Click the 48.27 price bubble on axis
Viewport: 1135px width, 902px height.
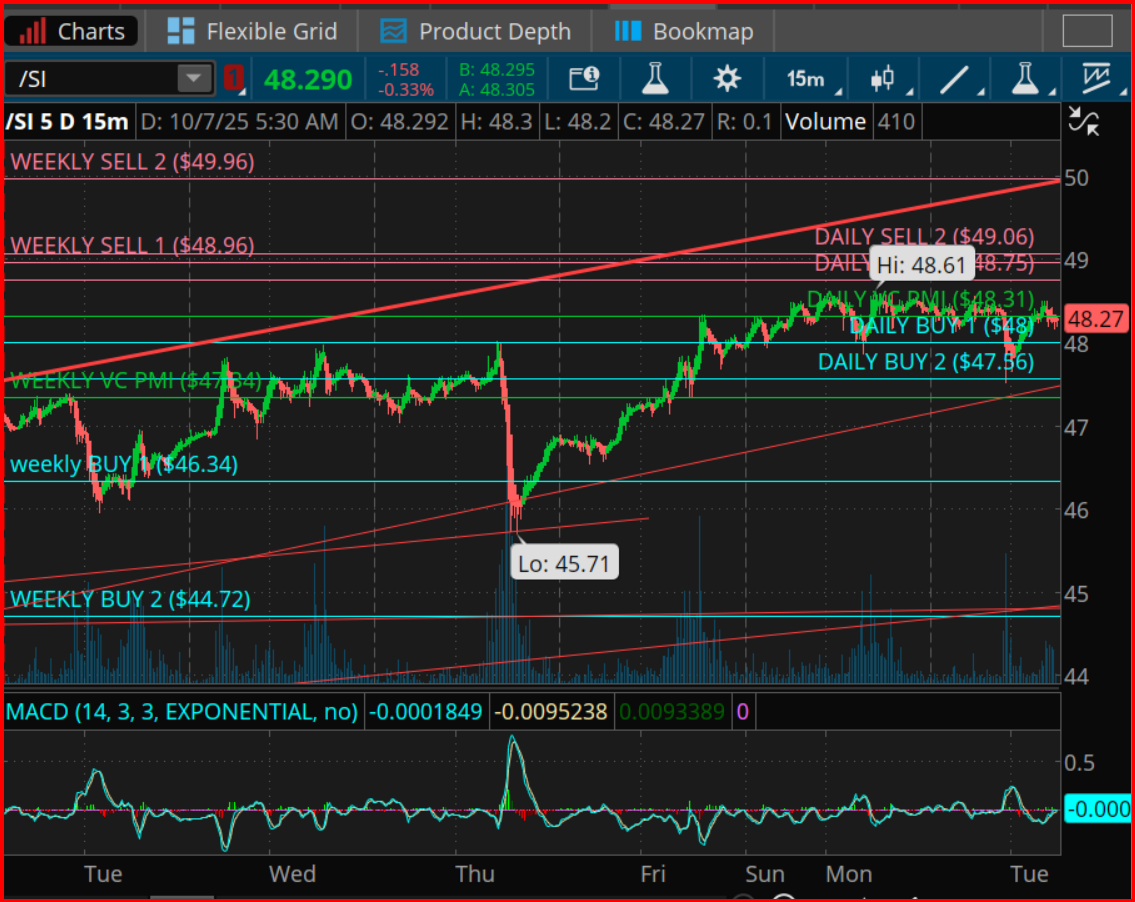[1096, 320]
